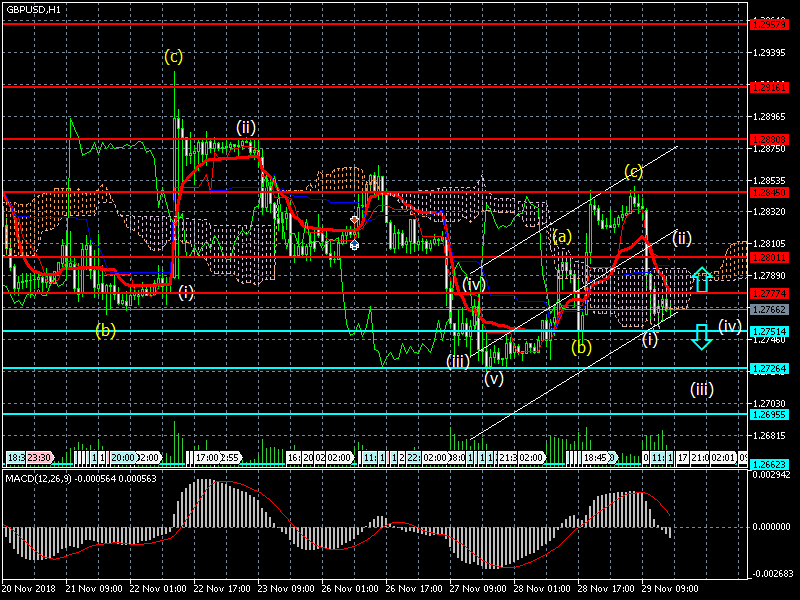Click the yellow (a) wave label
The height and width of the screenshot is (600, 800).
(x=561, y=236)
